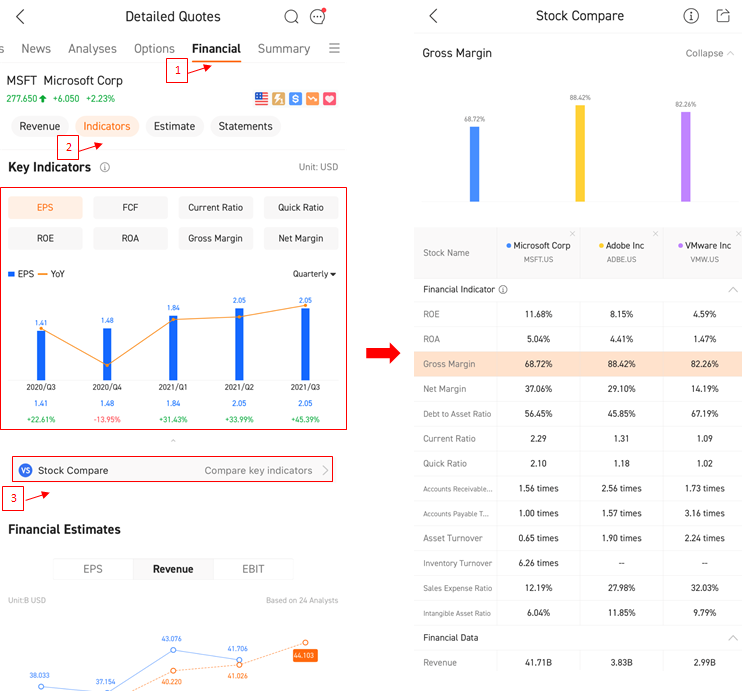Remove Adobe Inc from comparison
The image size is (742, 691).
click(x=655, y=233)
